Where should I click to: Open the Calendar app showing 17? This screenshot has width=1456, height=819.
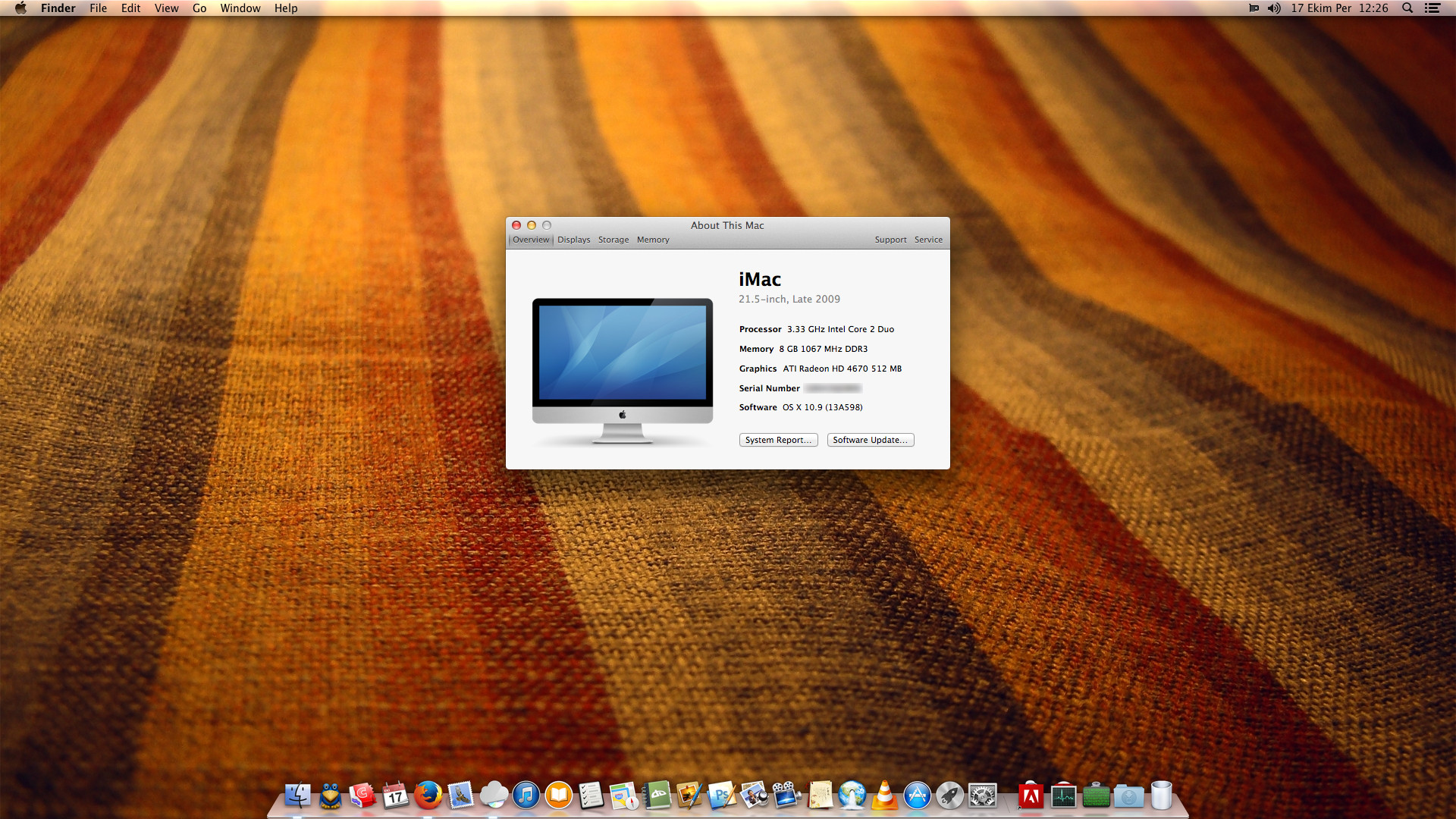395,795
